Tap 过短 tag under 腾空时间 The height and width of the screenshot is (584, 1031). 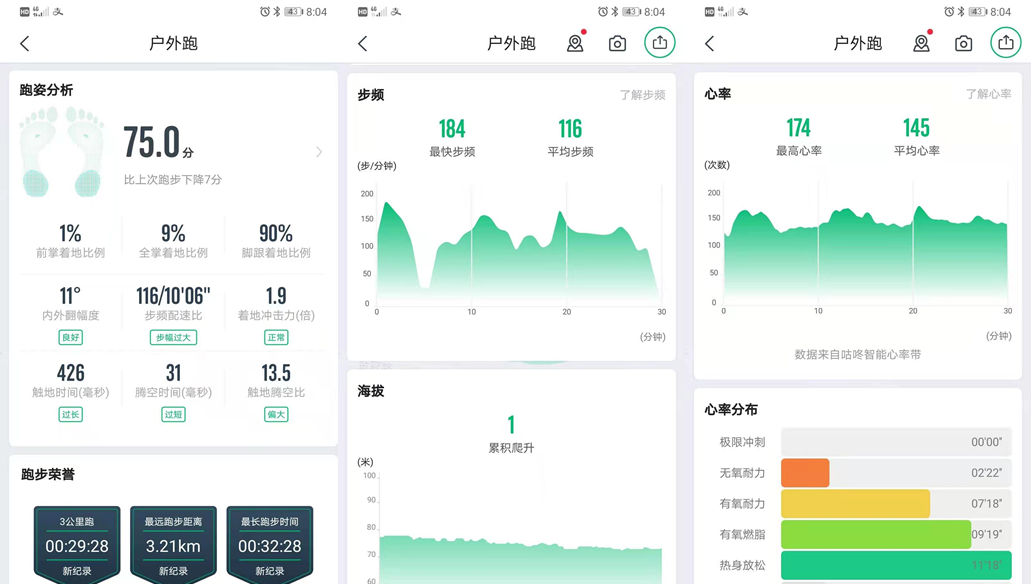point(173,414)
